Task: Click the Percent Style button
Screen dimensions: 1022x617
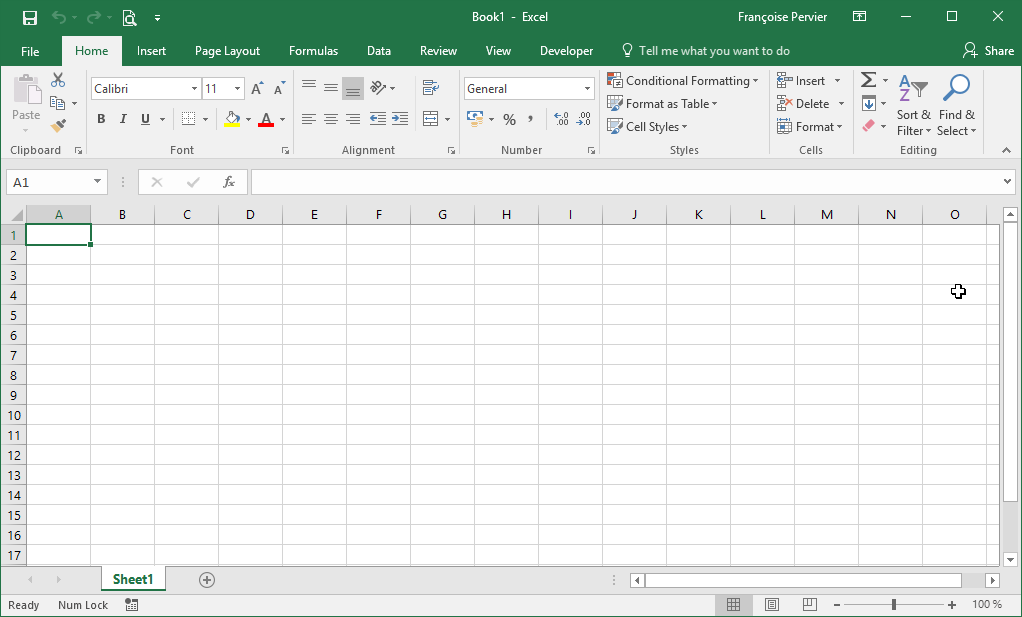Action: point(509,119)
